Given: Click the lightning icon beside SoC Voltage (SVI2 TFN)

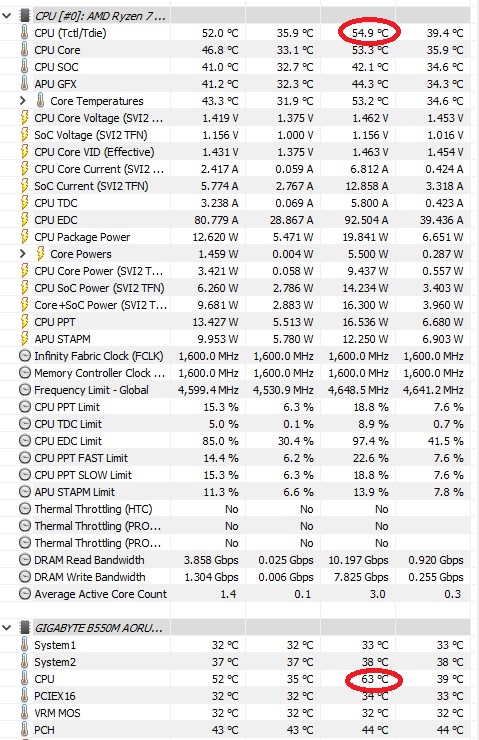Looking at the screenshot, I should [x=24, y=135].
